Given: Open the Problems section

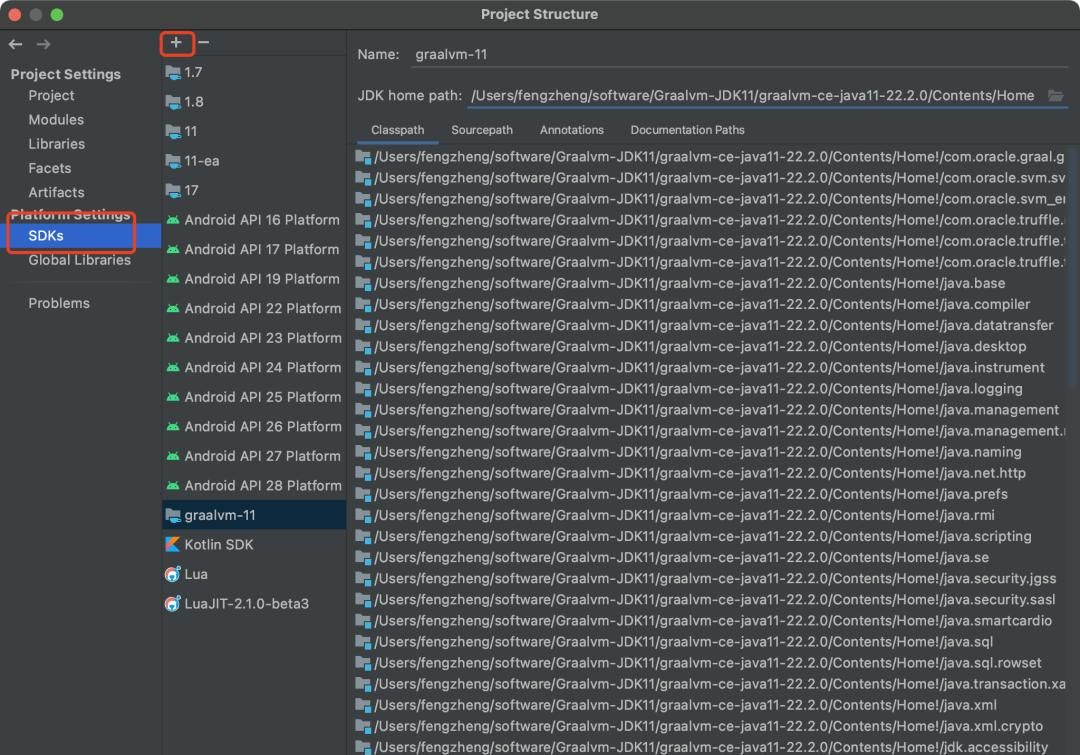Looking at the screenshot, I should [59, 303].
